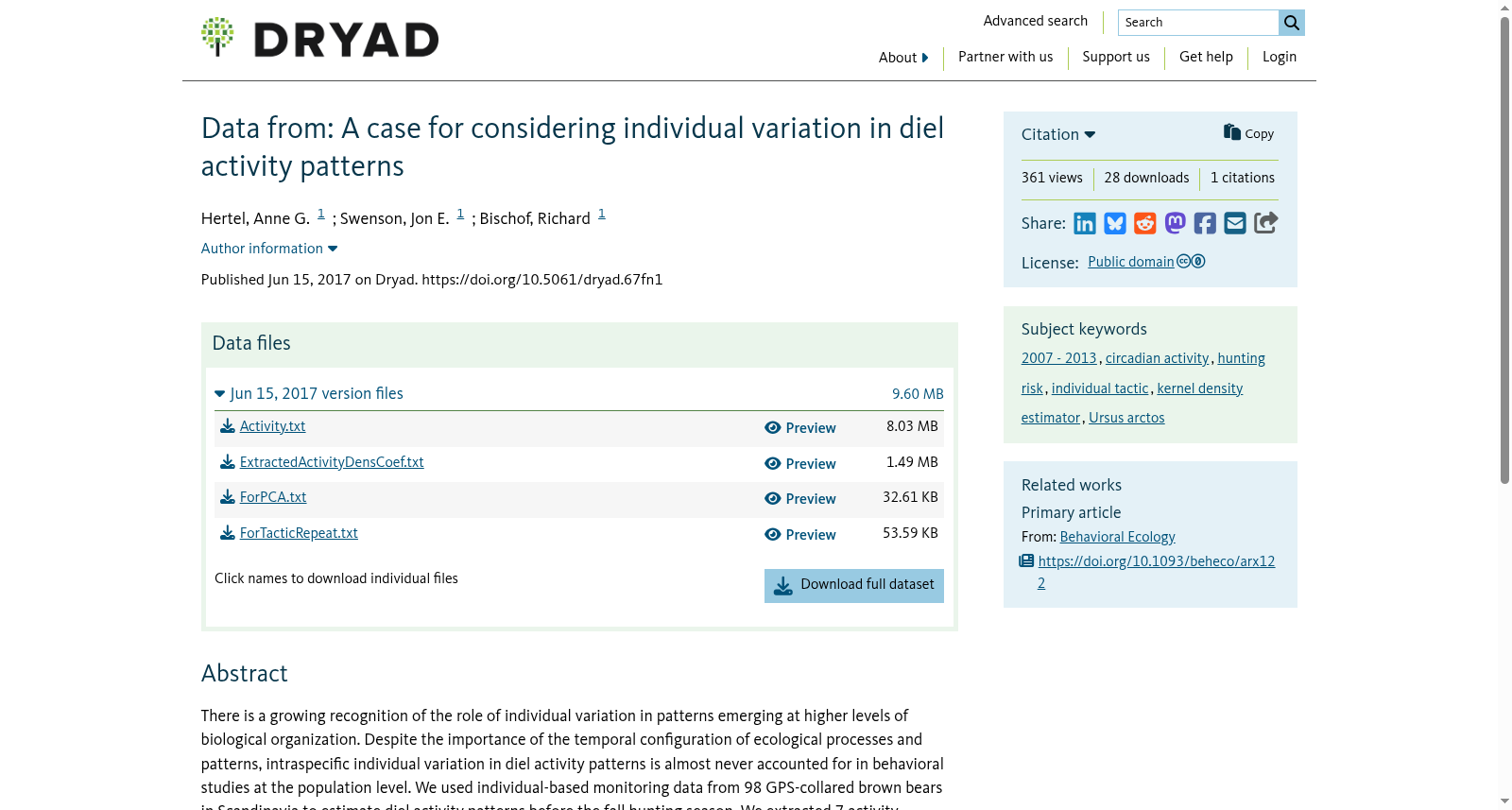Open the Get help menu item
Screen dimensions: 1512x810
tap(1206, 57)
